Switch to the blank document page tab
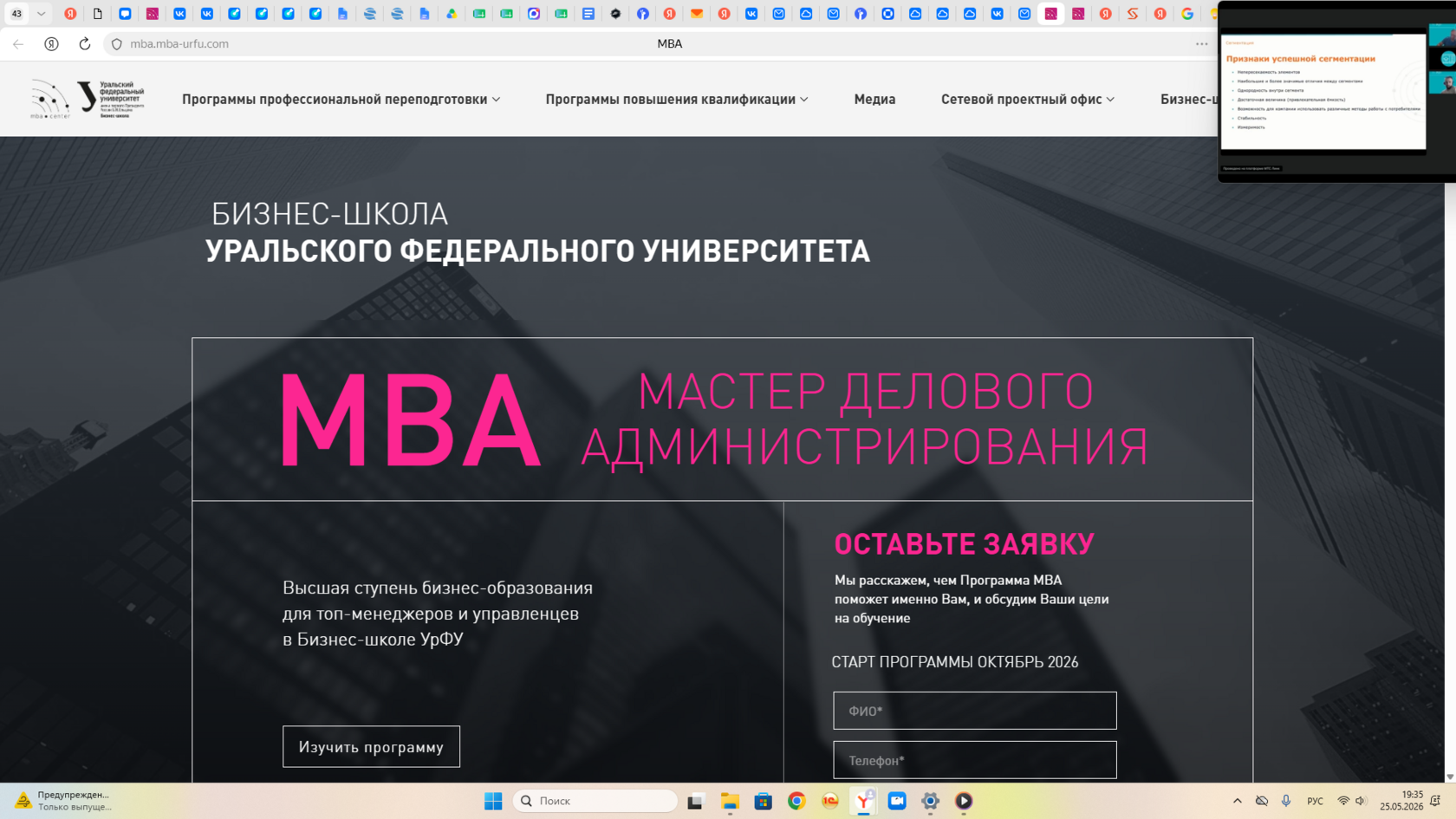 pos(98,14)
